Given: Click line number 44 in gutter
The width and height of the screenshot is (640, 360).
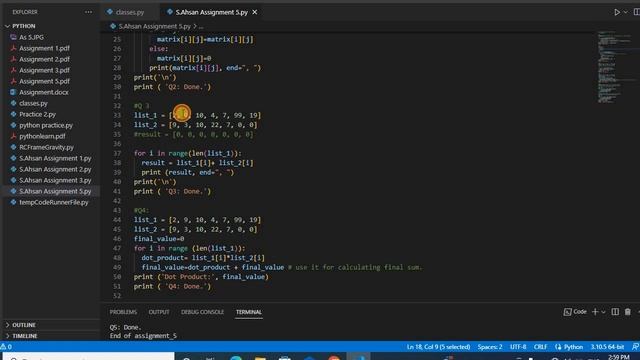Looking at the screenshot, I should tap(117, 220).
